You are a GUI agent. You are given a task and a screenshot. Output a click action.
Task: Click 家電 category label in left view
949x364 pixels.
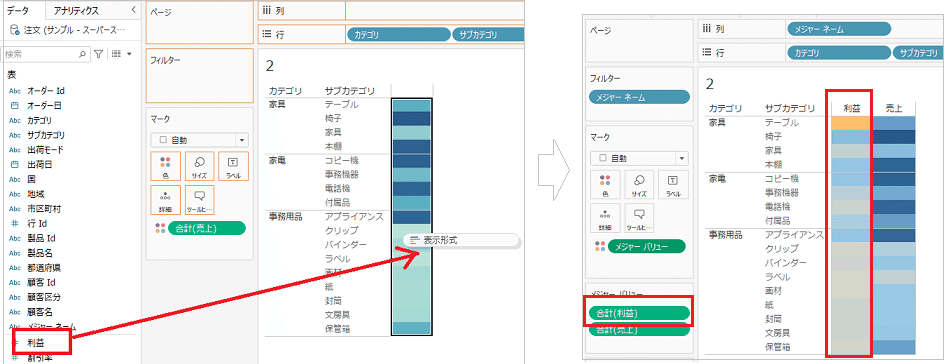[278, 160]
